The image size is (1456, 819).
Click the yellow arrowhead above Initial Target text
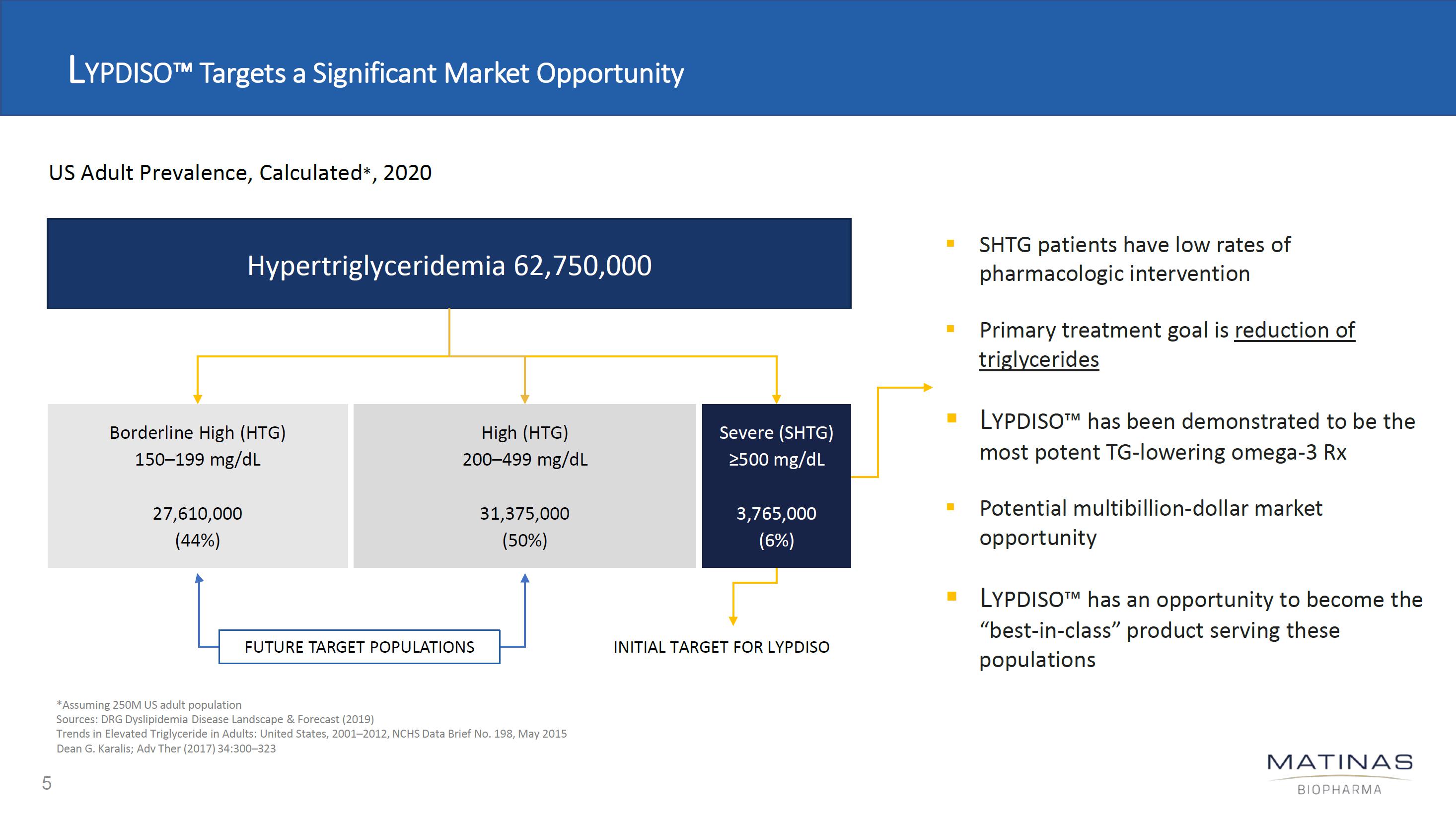733,621
